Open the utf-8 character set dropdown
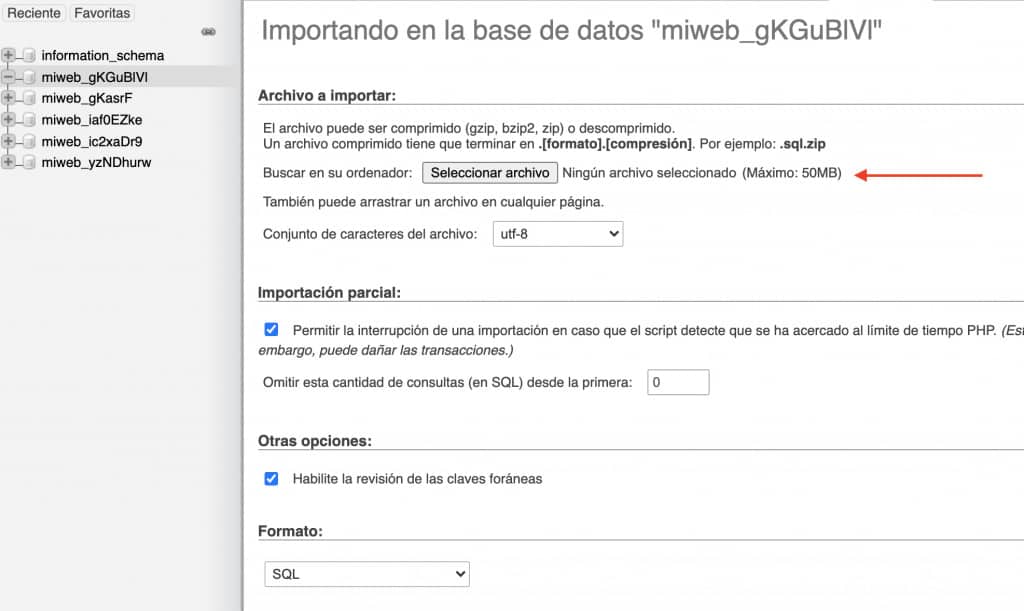The height and width of the screenshot is (611, 1024). tap(560, 233)
